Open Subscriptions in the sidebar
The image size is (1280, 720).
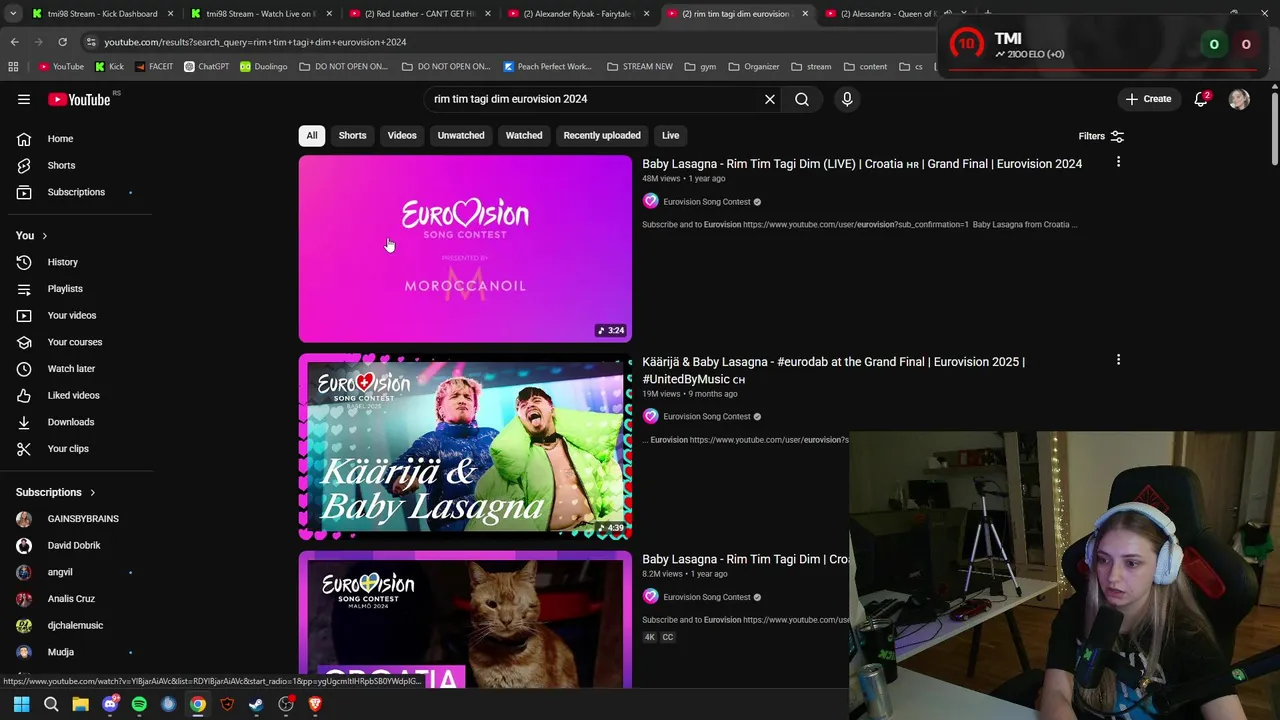[76, 192]
